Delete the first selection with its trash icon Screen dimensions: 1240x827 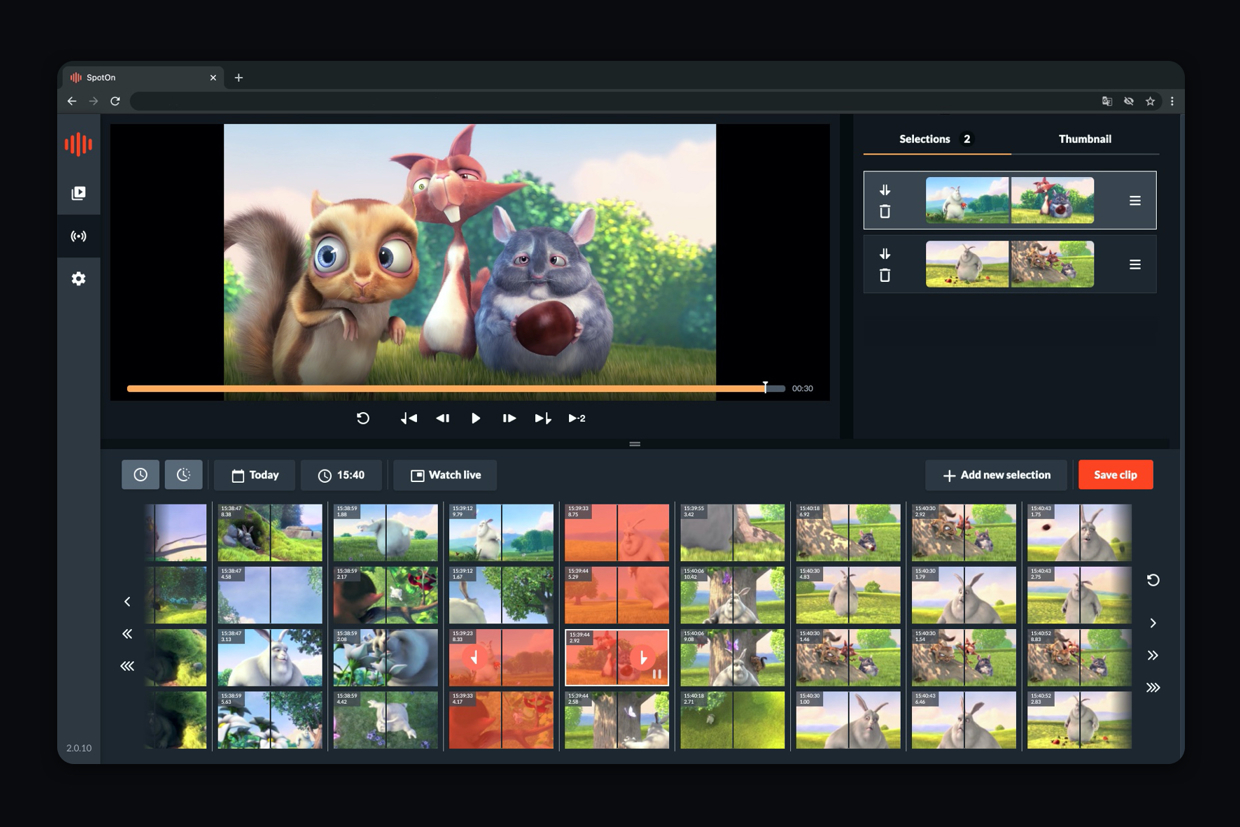[885, 212]
